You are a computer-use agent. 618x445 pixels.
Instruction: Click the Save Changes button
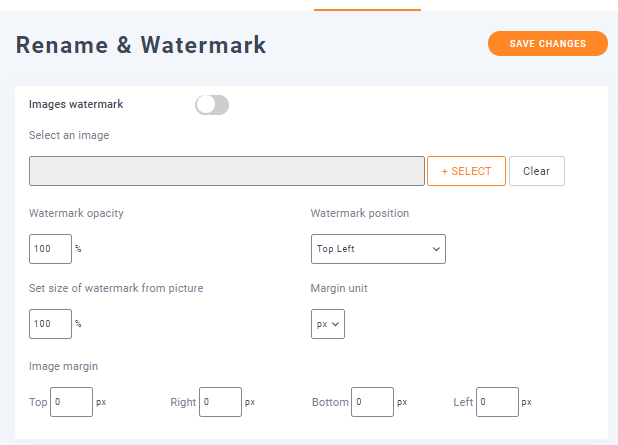(x=547, y=44)
